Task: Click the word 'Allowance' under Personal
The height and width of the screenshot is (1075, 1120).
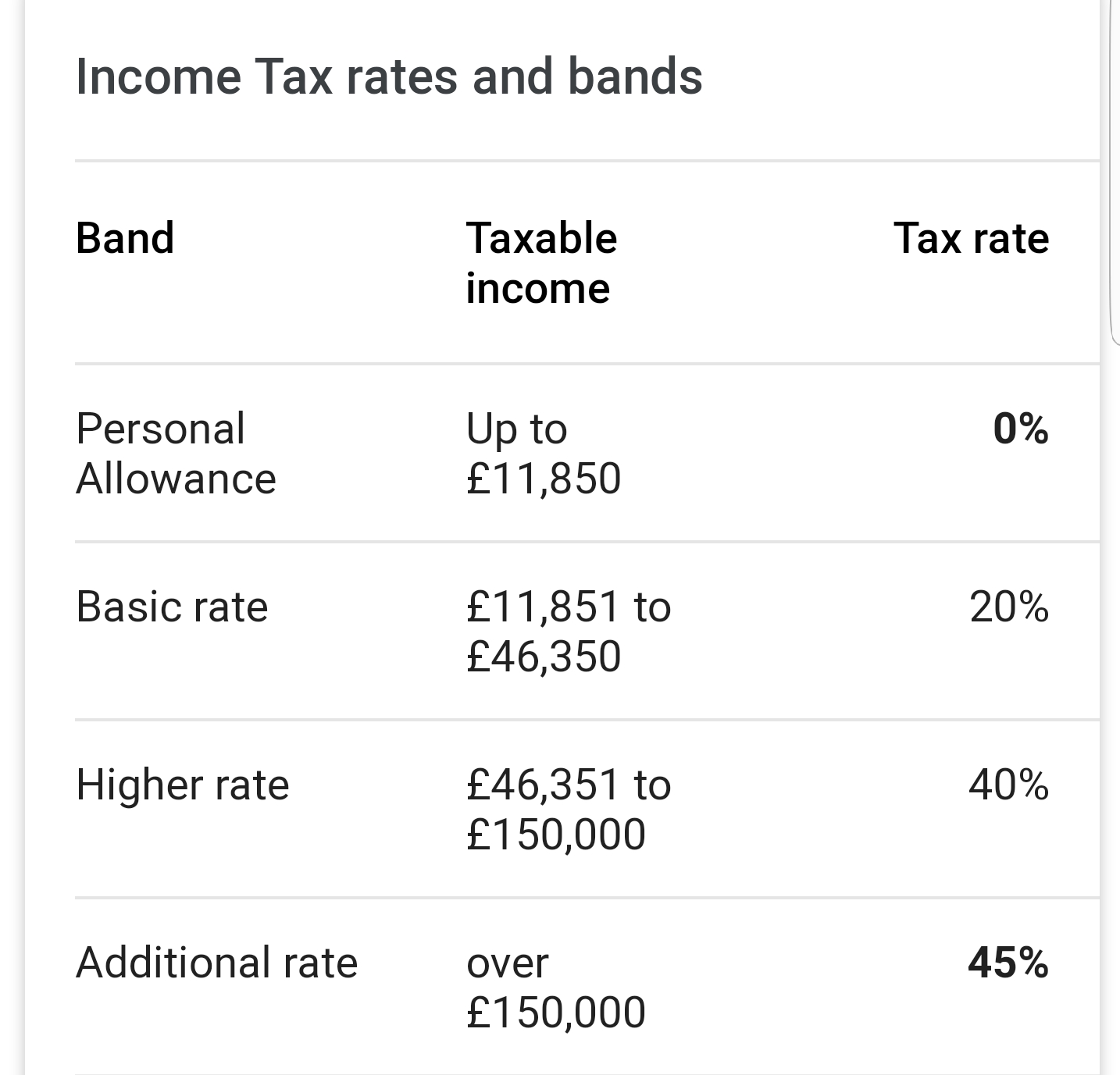Action: coord(176,479)
